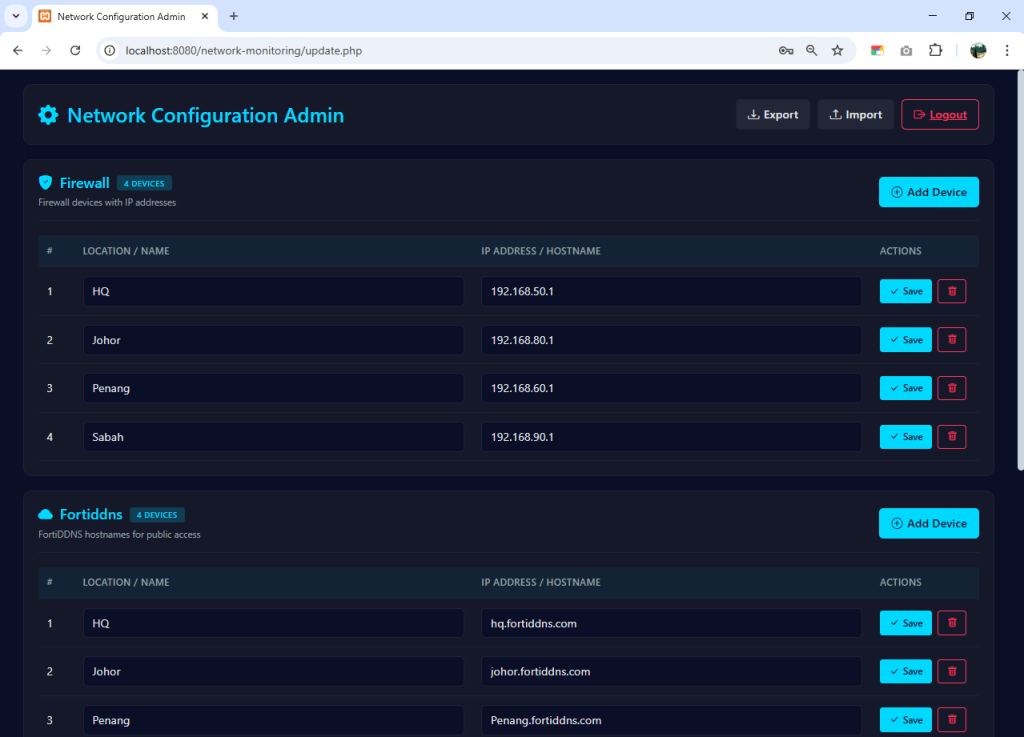Select the Network Configuration Admin tab
Screen dimensions: 1024x737
[120, 16]
